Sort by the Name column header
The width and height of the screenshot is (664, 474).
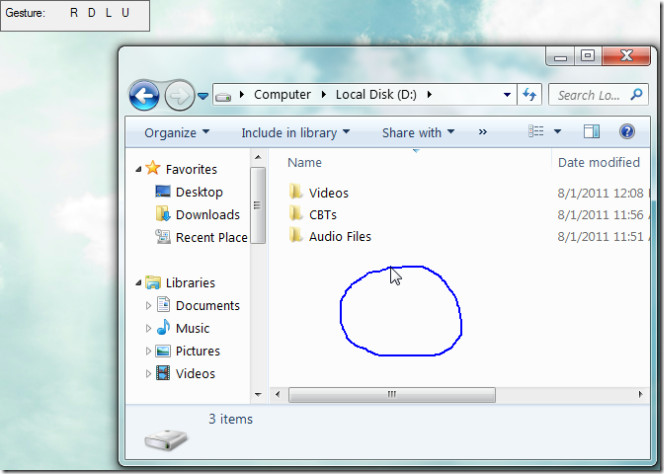click(x=304, y=163)
